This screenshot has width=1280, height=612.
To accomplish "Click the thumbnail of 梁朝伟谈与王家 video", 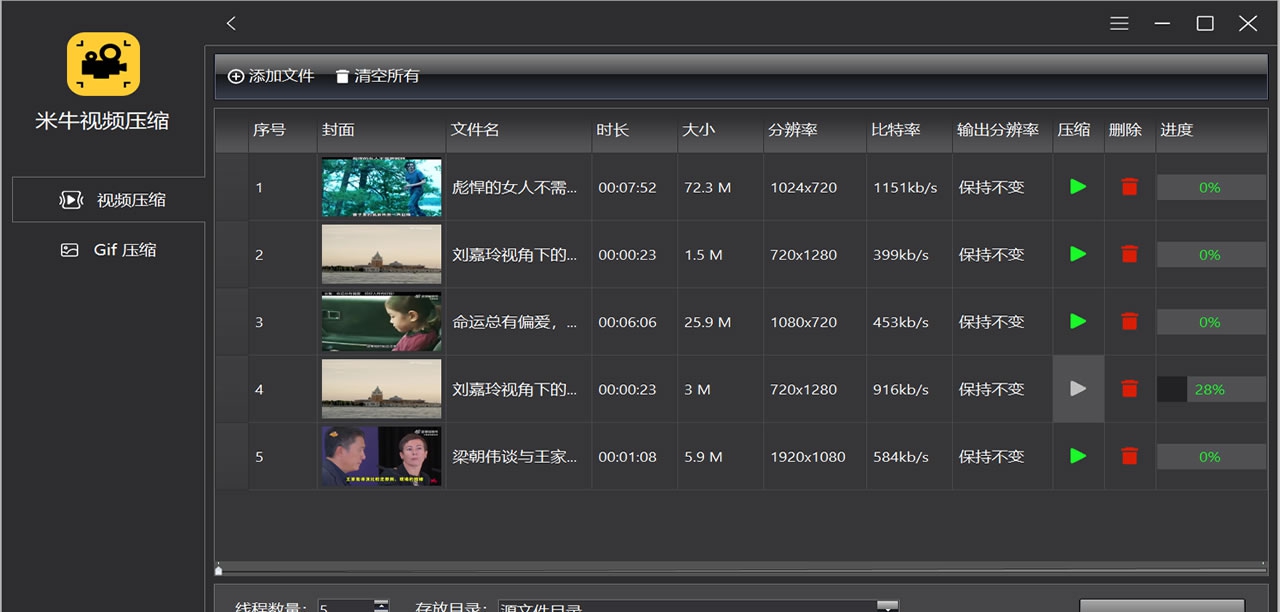I will click(381, 456).
